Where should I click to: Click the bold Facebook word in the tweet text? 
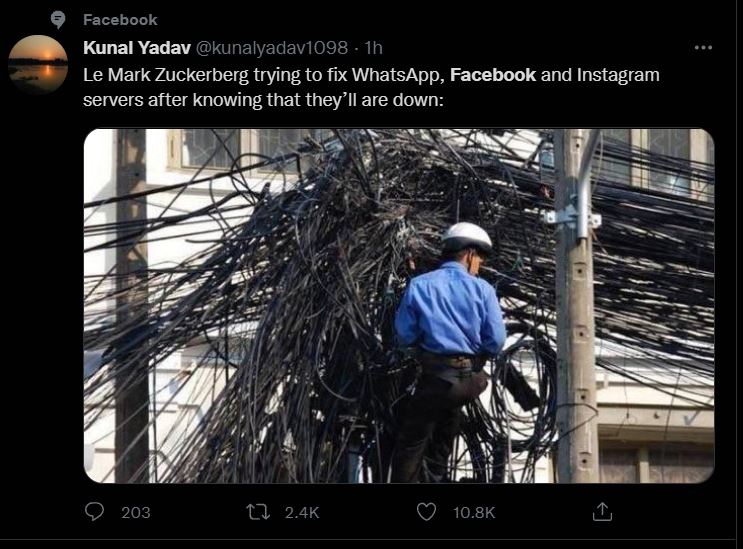click(x=493, y=75)
